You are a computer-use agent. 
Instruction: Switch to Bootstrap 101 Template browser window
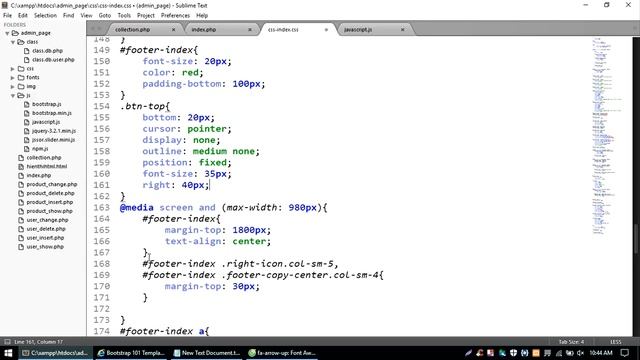131,353
